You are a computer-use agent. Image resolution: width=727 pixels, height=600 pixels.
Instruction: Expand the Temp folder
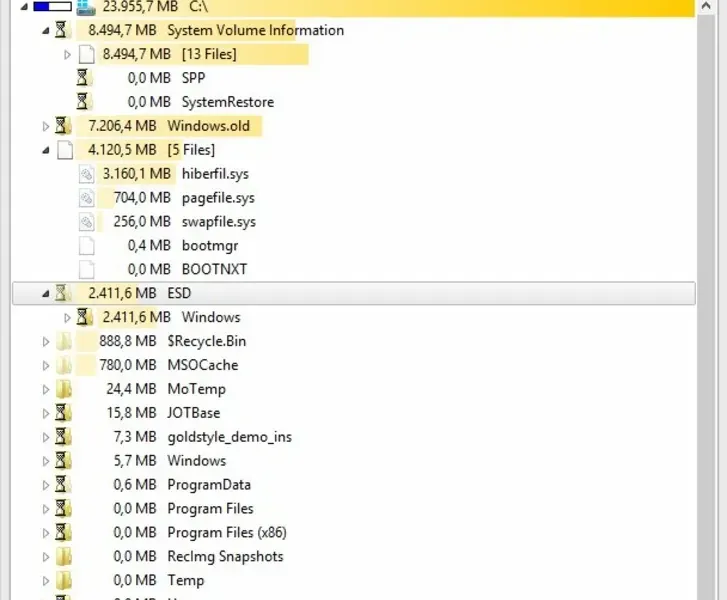click(45, 581)
